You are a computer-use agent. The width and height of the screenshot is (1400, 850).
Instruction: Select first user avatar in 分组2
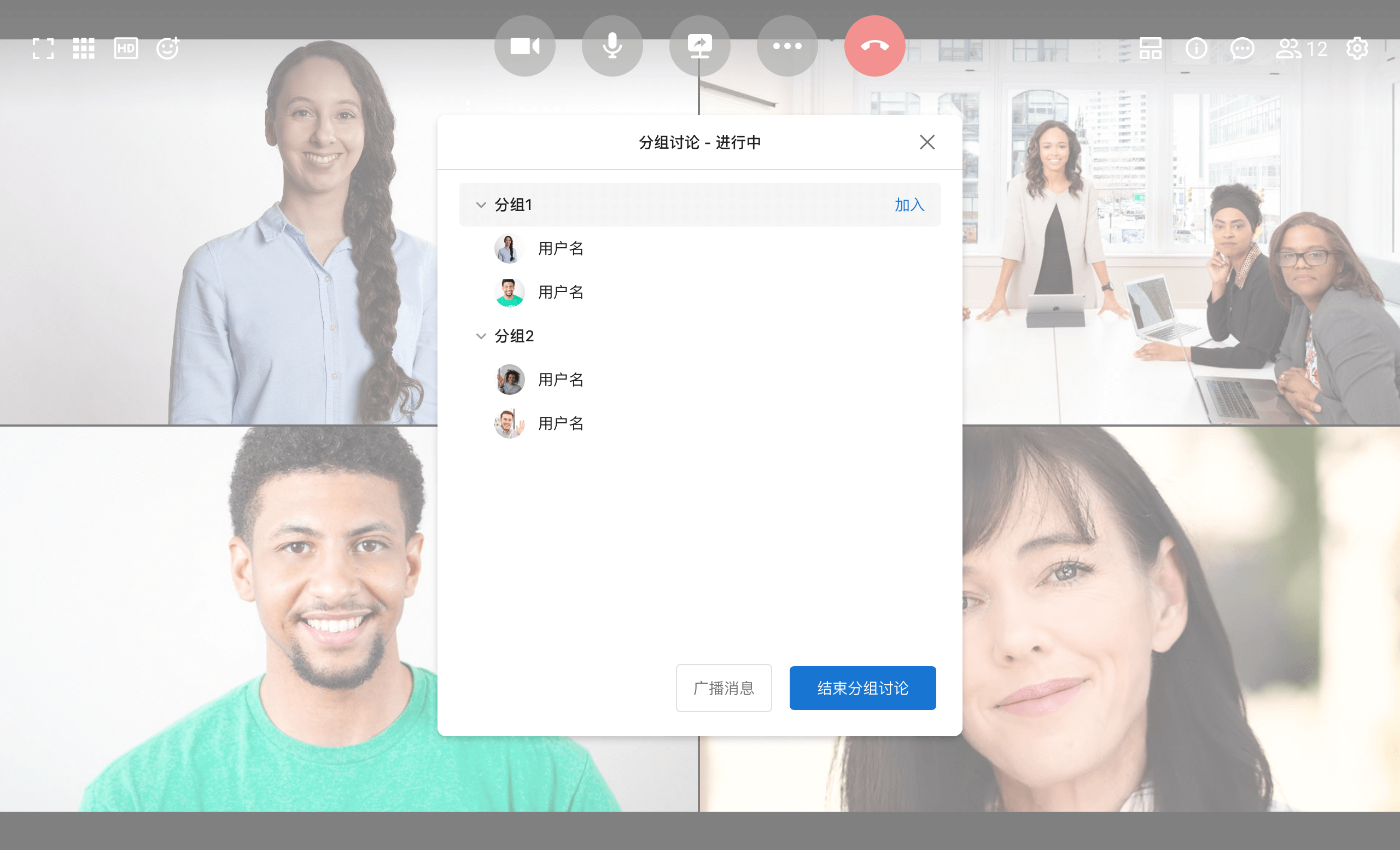pyautogui.click(x=509, y=380)
